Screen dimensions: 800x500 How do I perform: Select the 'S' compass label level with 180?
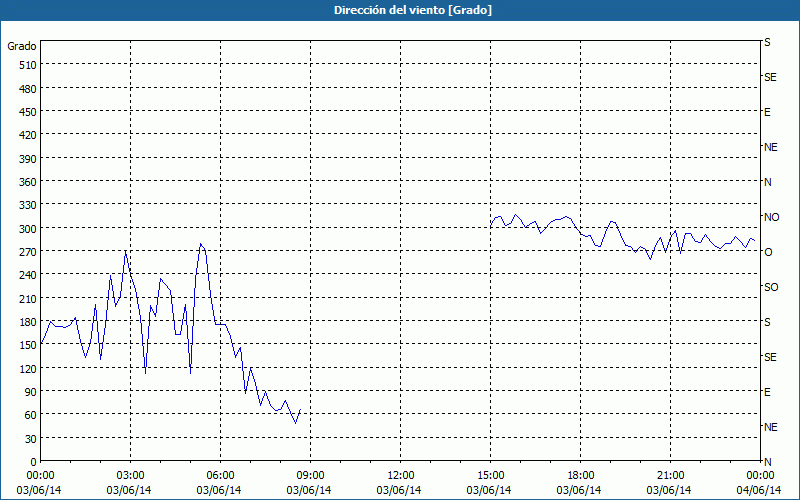[x=767, y=322]
